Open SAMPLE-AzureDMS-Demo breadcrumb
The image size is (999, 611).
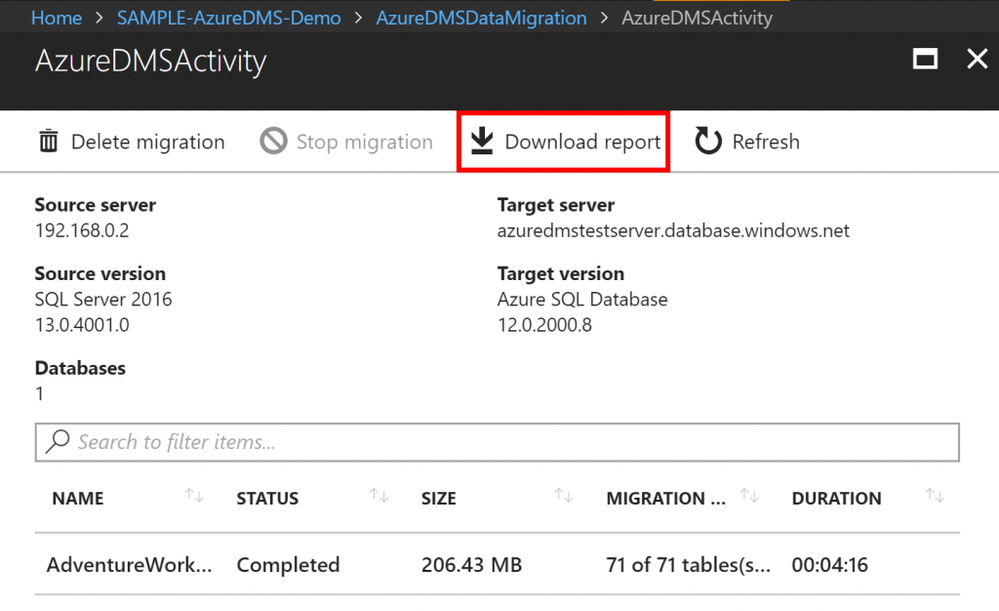tap(229, 18)
